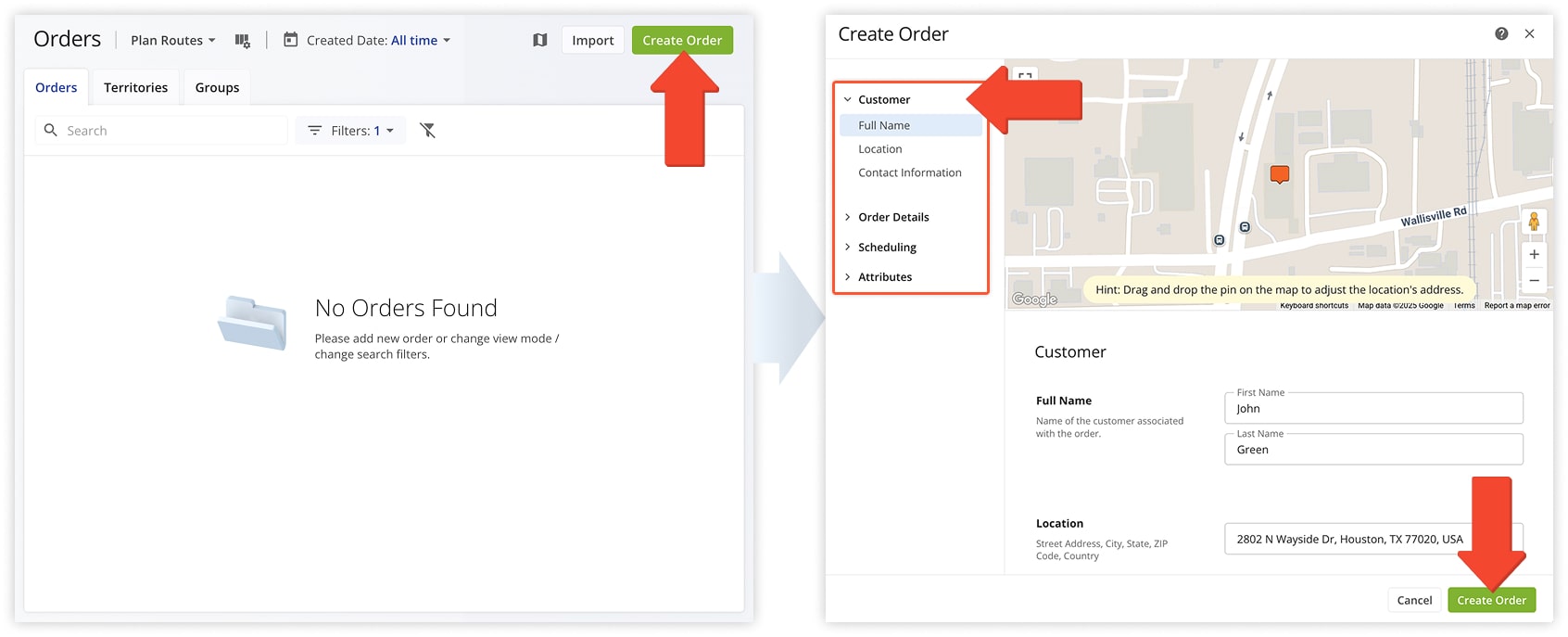Open the Created Date All time dropdown
1568x637 pixels.
tap(421, 40)
